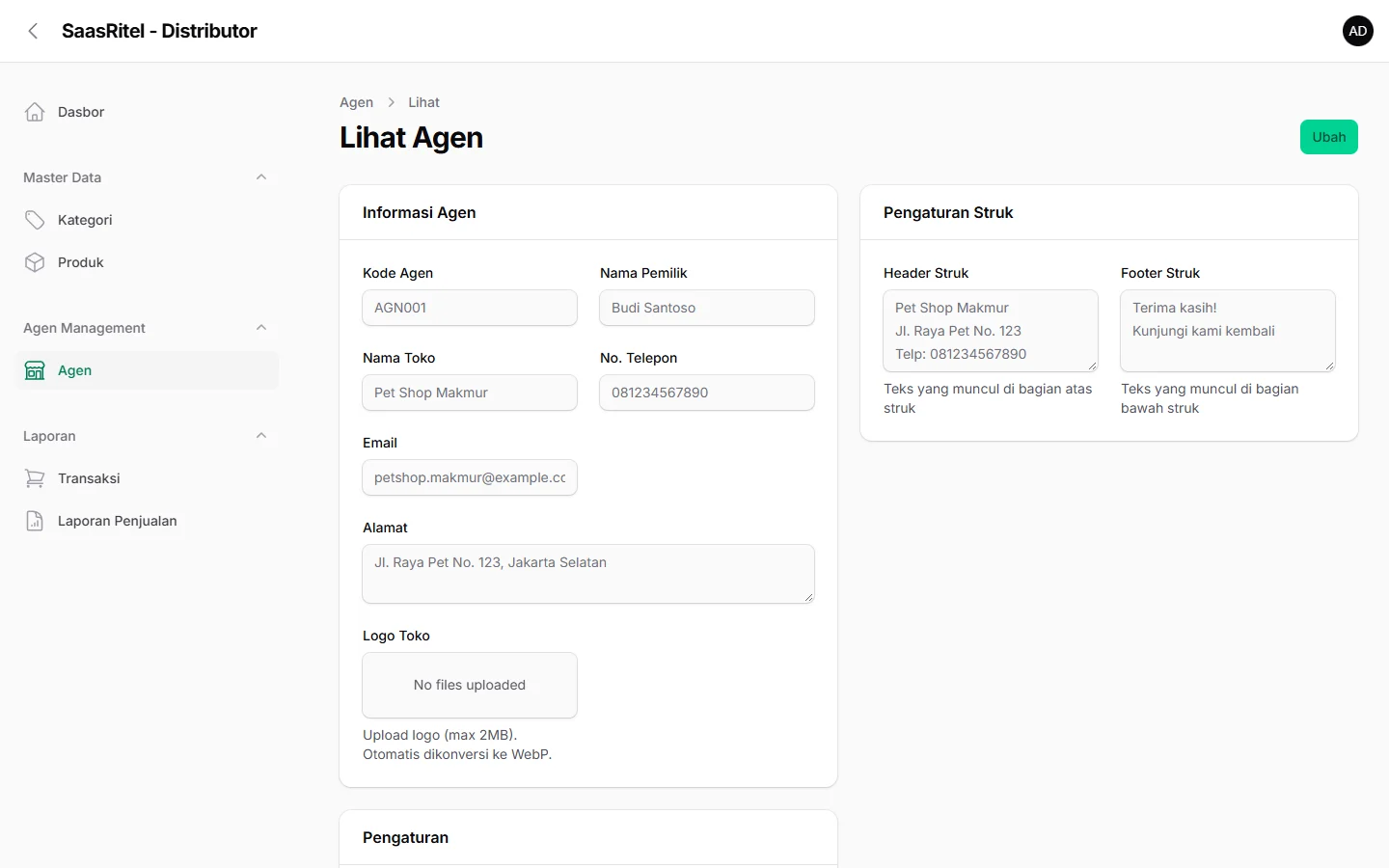Click the Agen store icon

[35, 370]
